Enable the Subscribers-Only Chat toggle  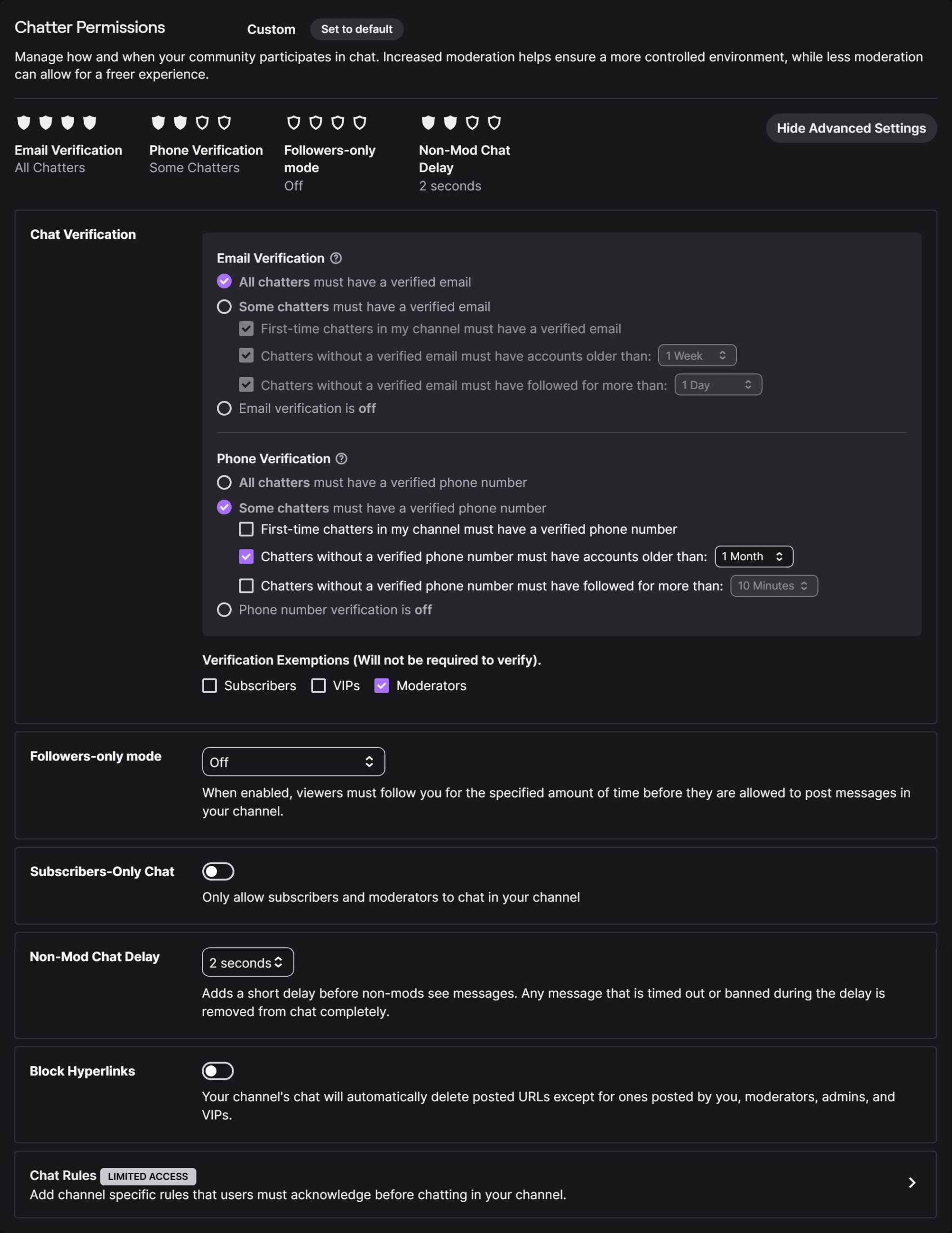[x=219, y=871]
